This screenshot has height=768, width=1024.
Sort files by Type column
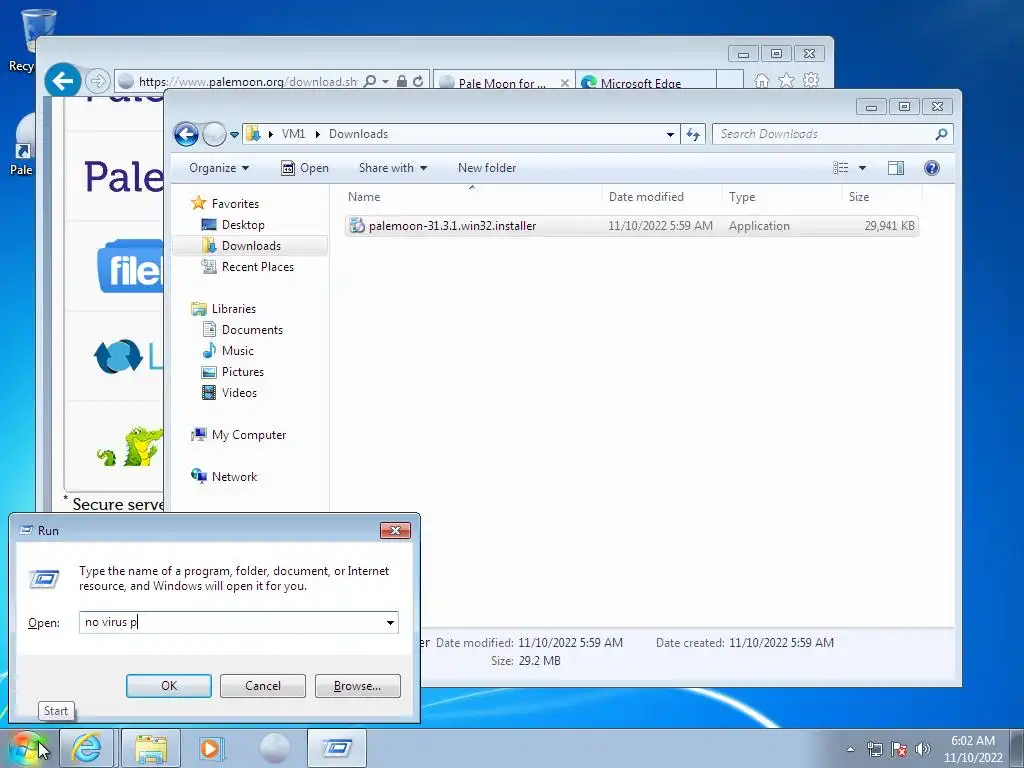click(x=782, y=197)
